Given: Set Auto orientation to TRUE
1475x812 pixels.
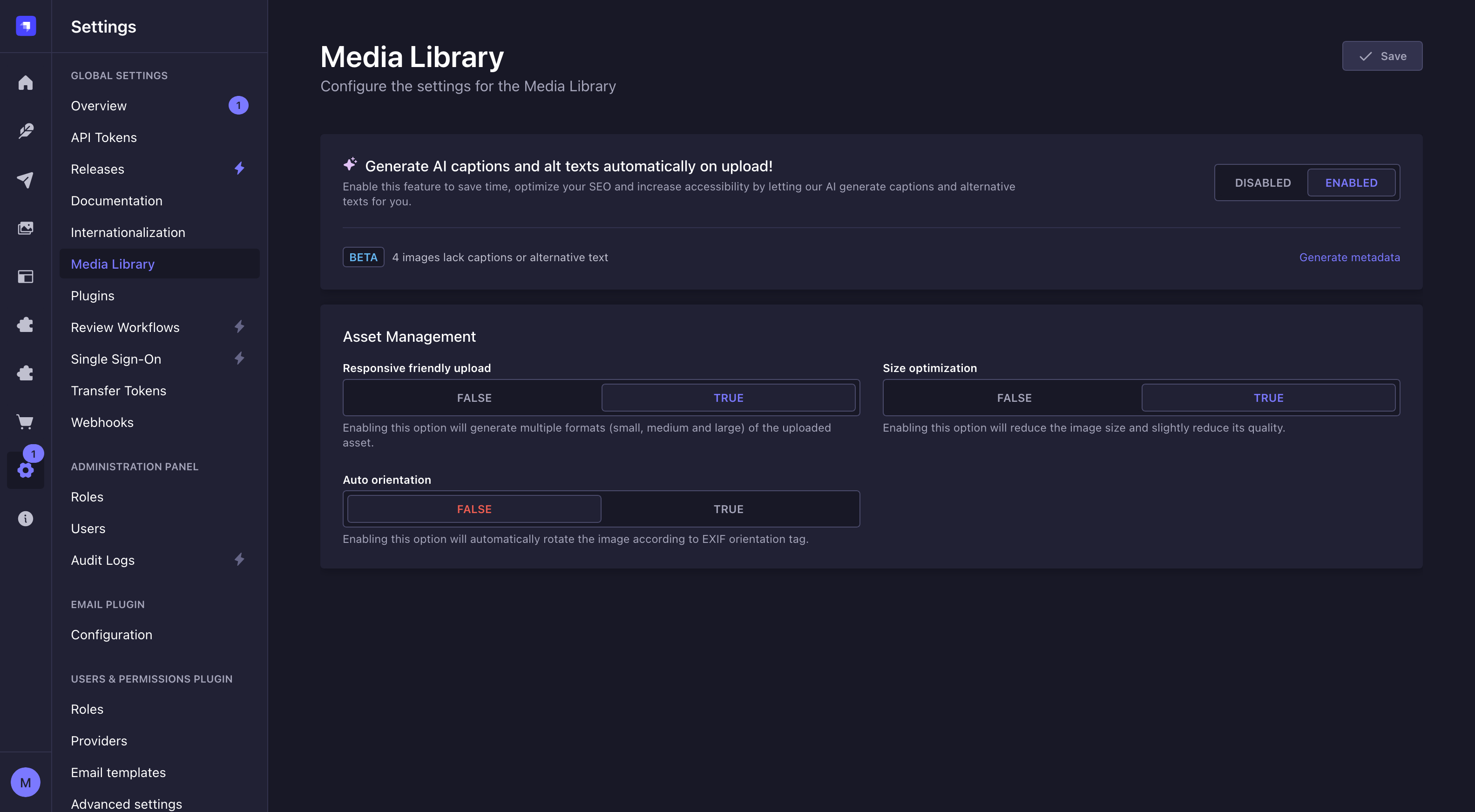Looking at the screenshot, I should [729, 508].
